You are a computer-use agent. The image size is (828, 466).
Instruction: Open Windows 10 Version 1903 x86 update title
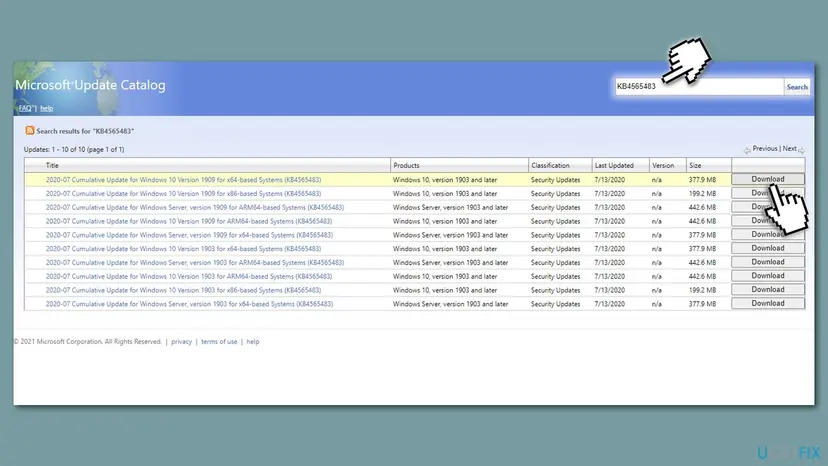pyautogui.click(x=183, y=290)
